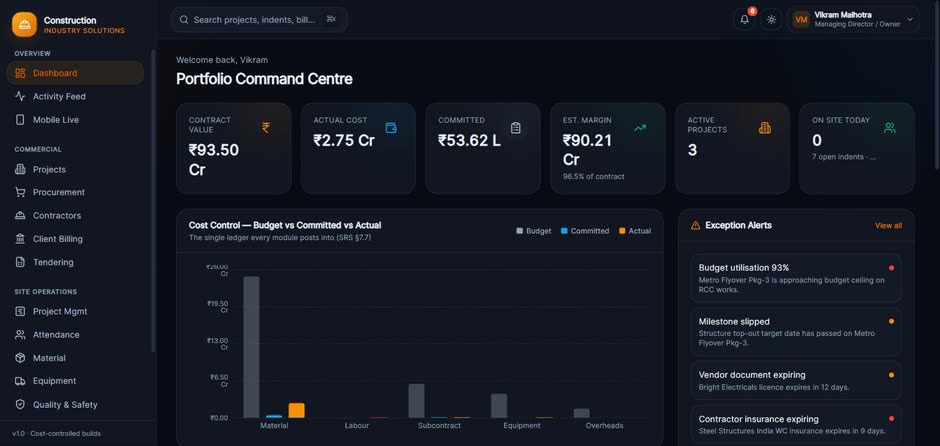Click the Contractors hard hat icon
Image resolution: width=940 pixels, height=446 pixels.
pyautogui.click(x=20, y=216)
